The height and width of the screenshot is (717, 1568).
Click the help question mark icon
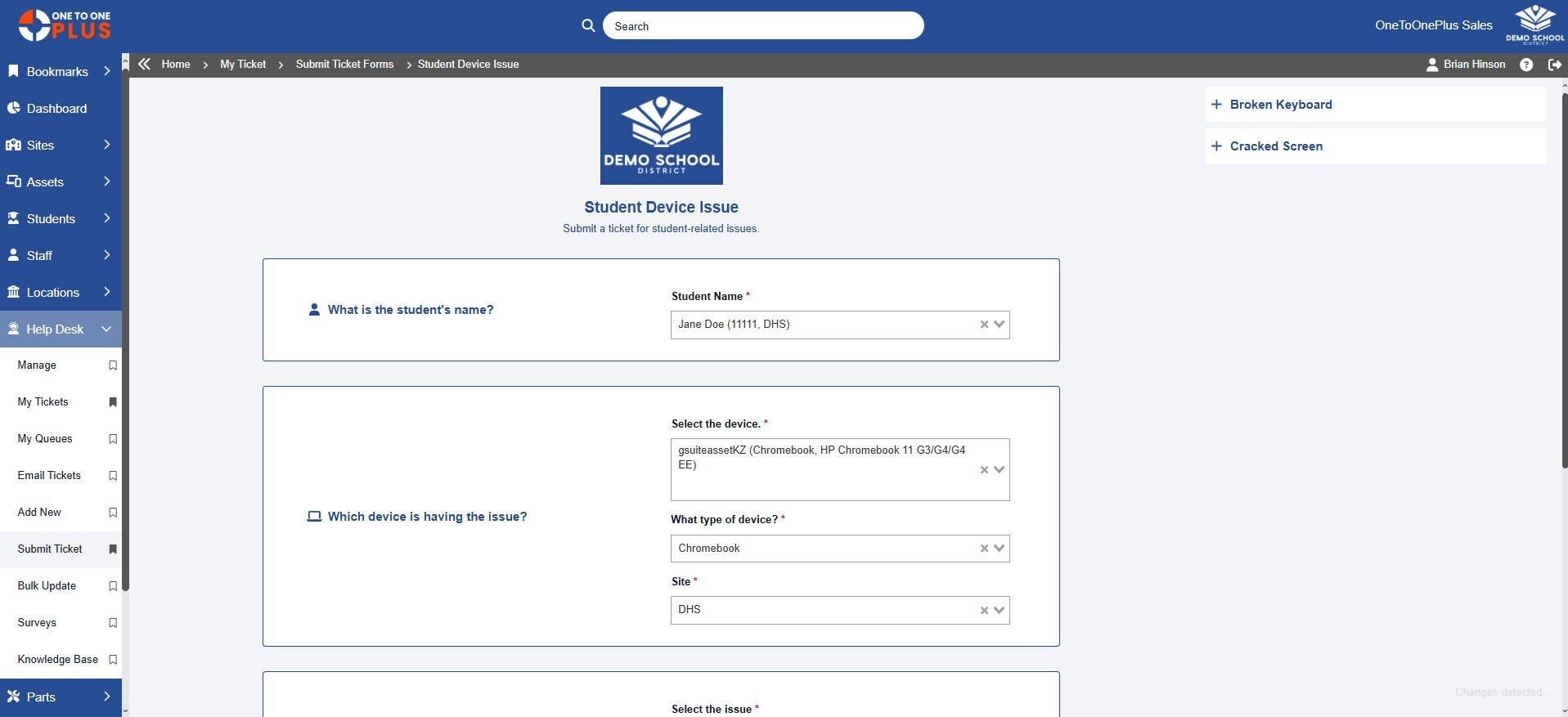click(x=1526, y=65)
